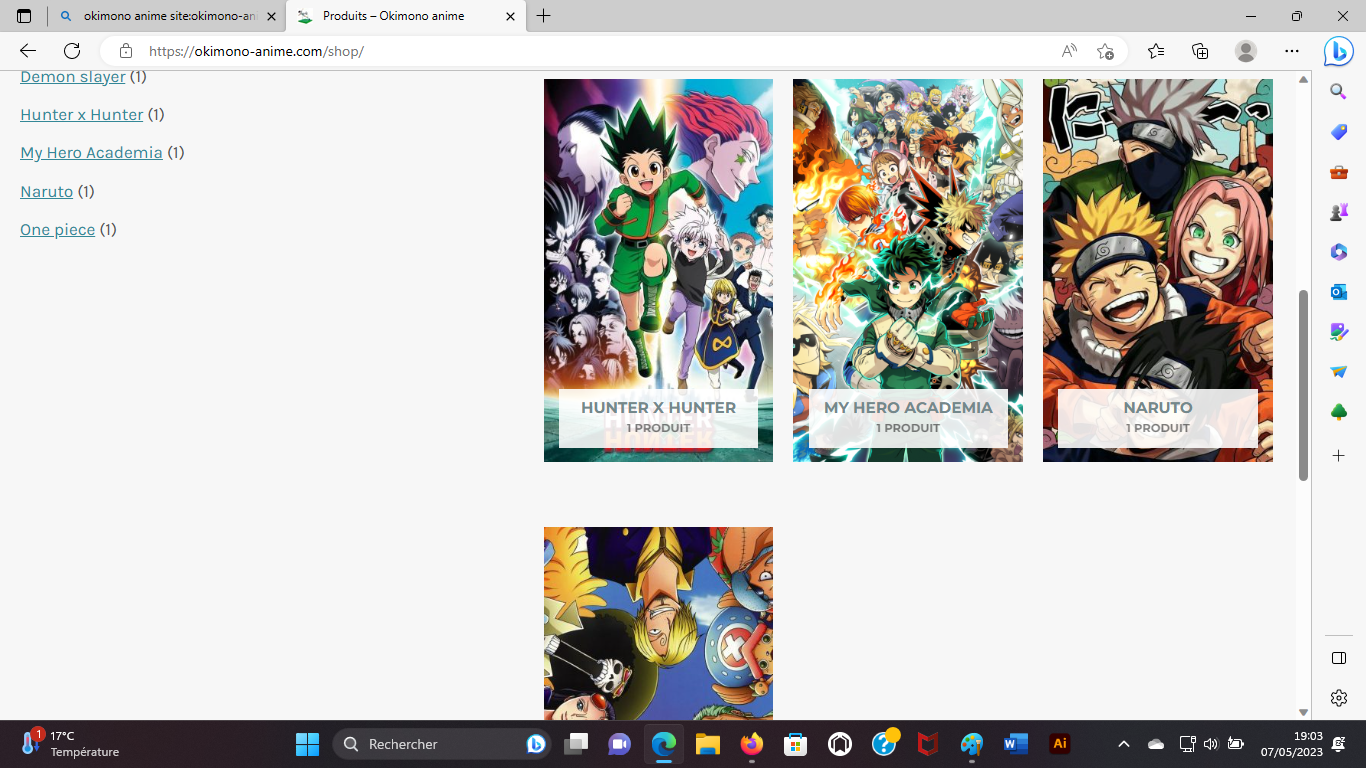Click the address bar URL field
The height and width of the screenshot is (768, 1366).
click(x=600, y=51)
